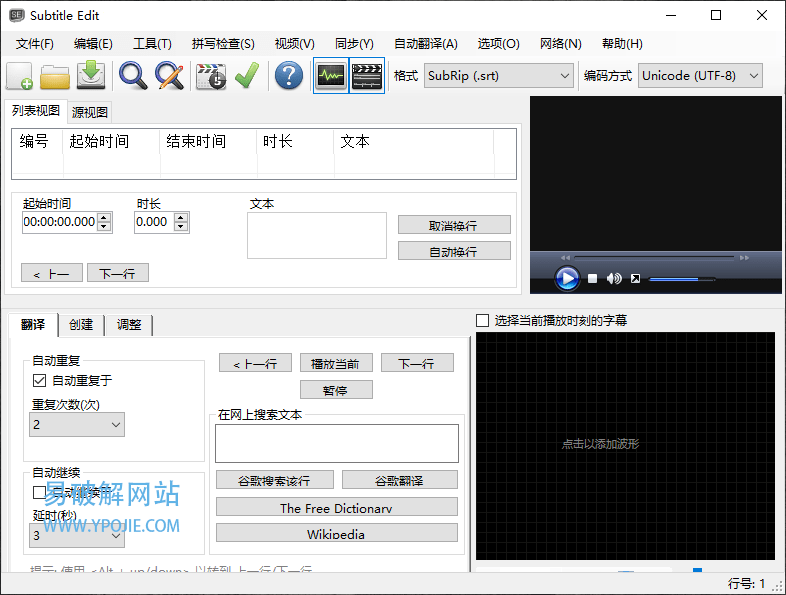Uncheck the 自动重复于 checkbox

[40, 381]
